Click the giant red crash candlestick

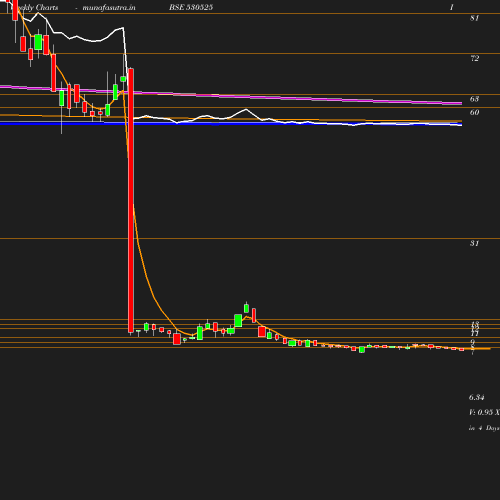(x=131, y=201)
